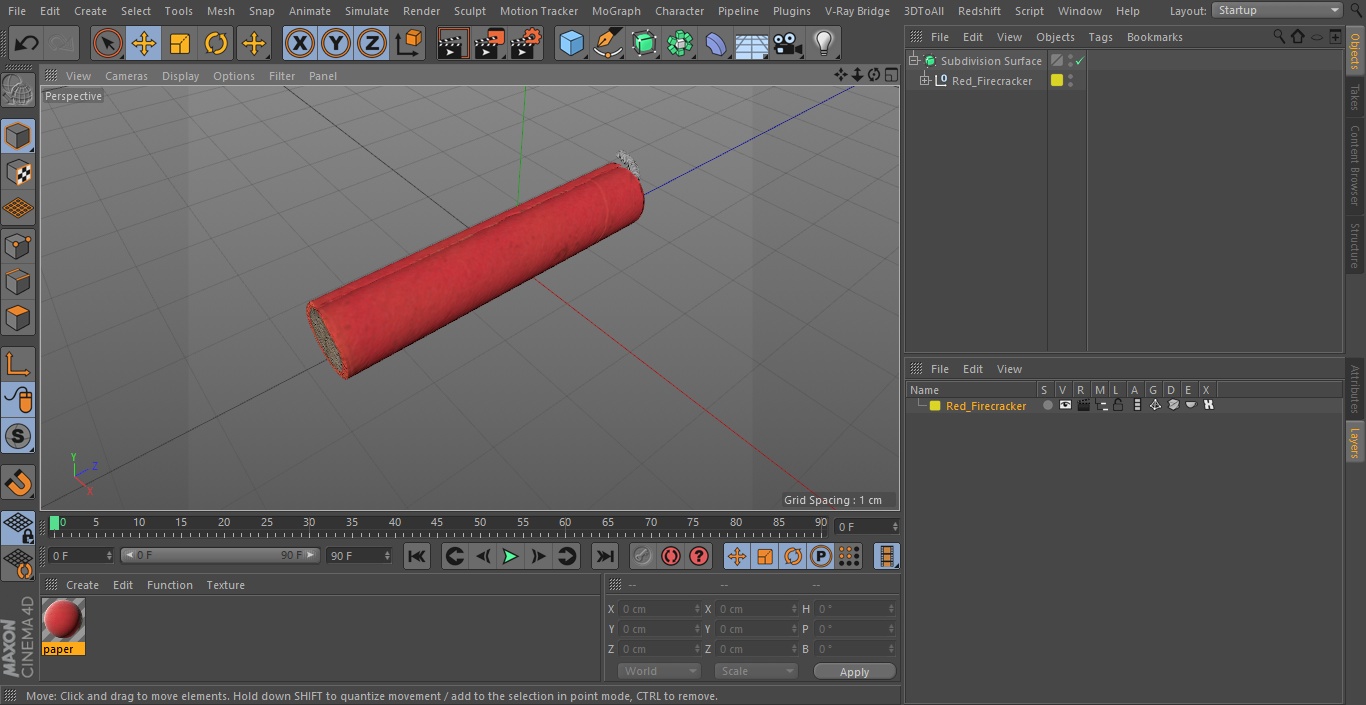Open Objects panel Tags menu
This screenshot has height=705, width=1366.
[x=1100, y=37]
